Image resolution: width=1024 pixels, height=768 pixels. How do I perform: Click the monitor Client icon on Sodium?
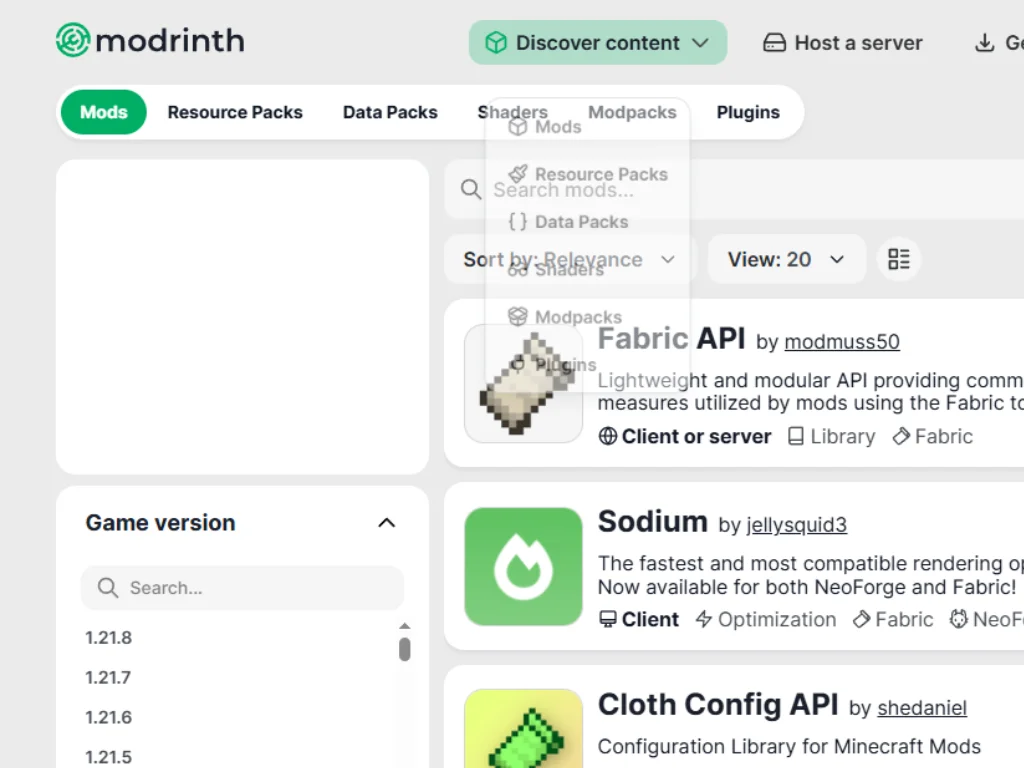pyautogui.click(x=607, y=619)
